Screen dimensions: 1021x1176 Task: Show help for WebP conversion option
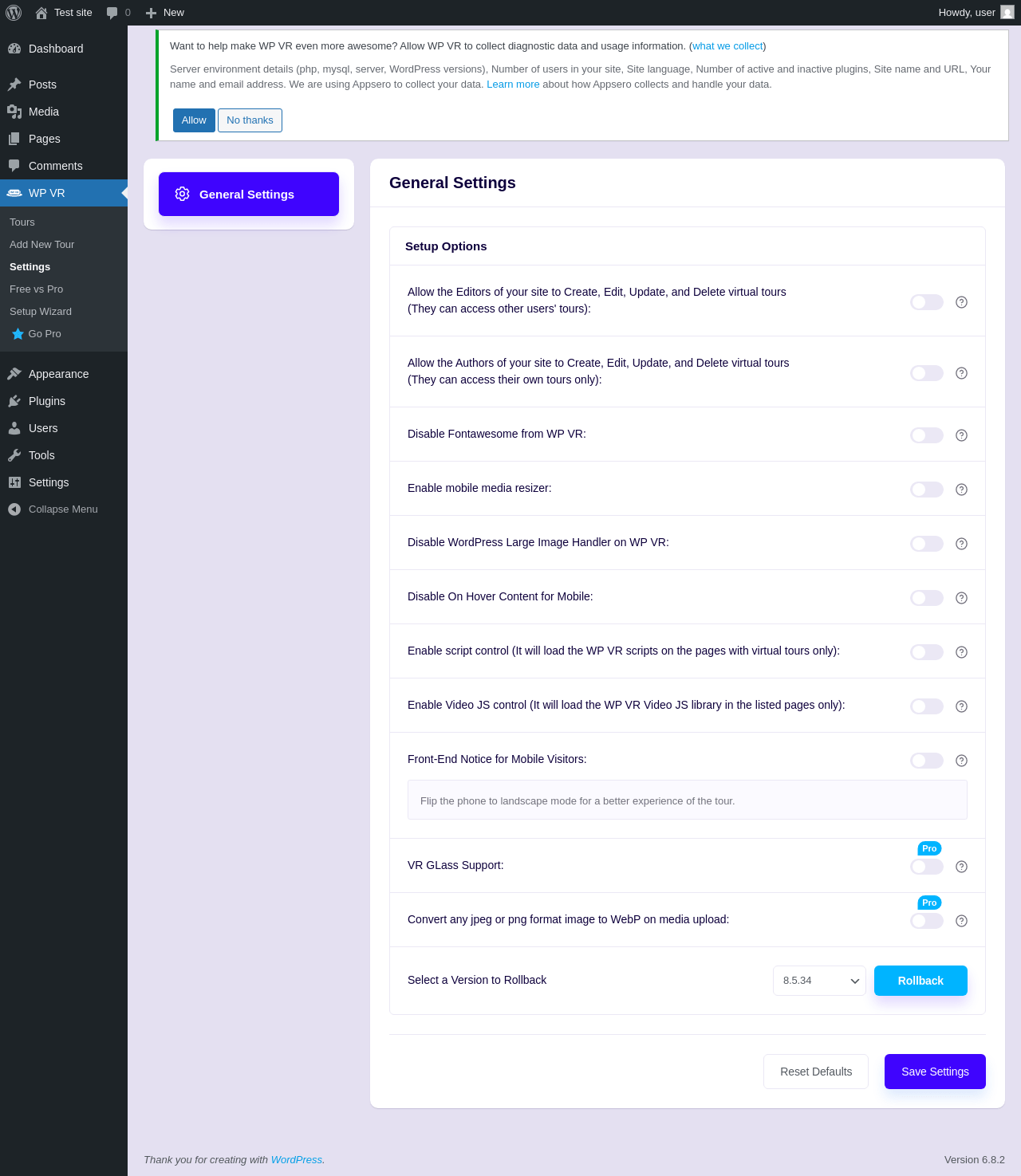[x=961, y=921]
